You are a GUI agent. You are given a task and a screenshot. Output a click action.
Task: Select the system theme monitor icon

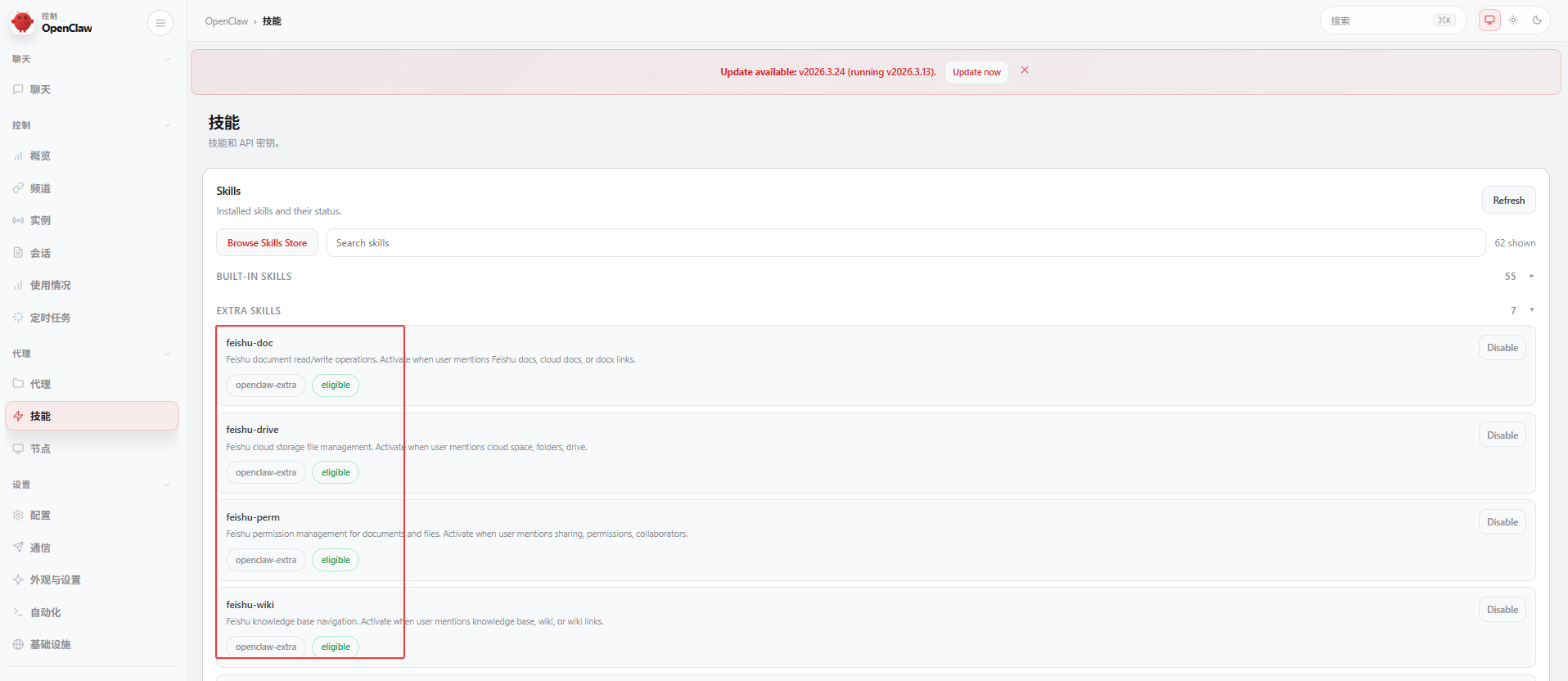click(1489, 20)
